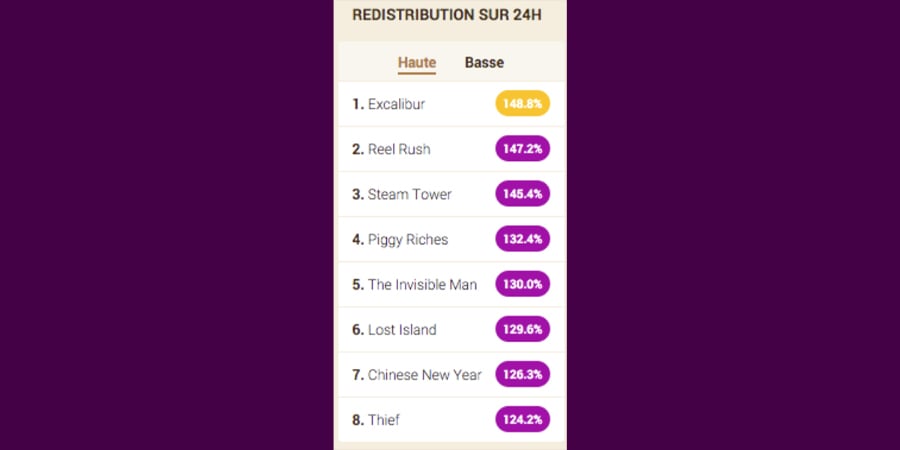
Task: Click the 145.4% payout badge
Action: click(x=522, y=194)
